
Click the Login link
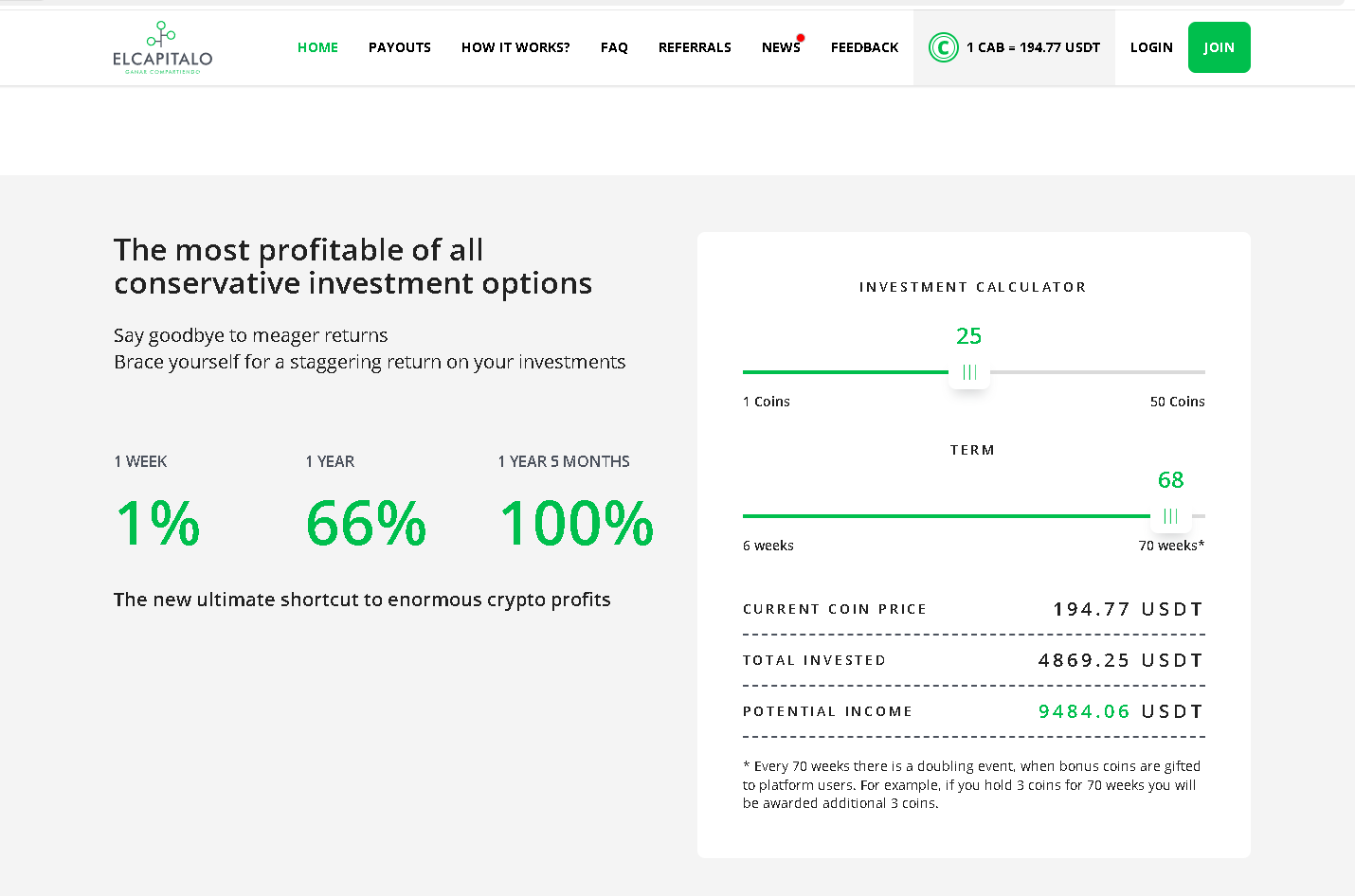[x=1151, y=47]
